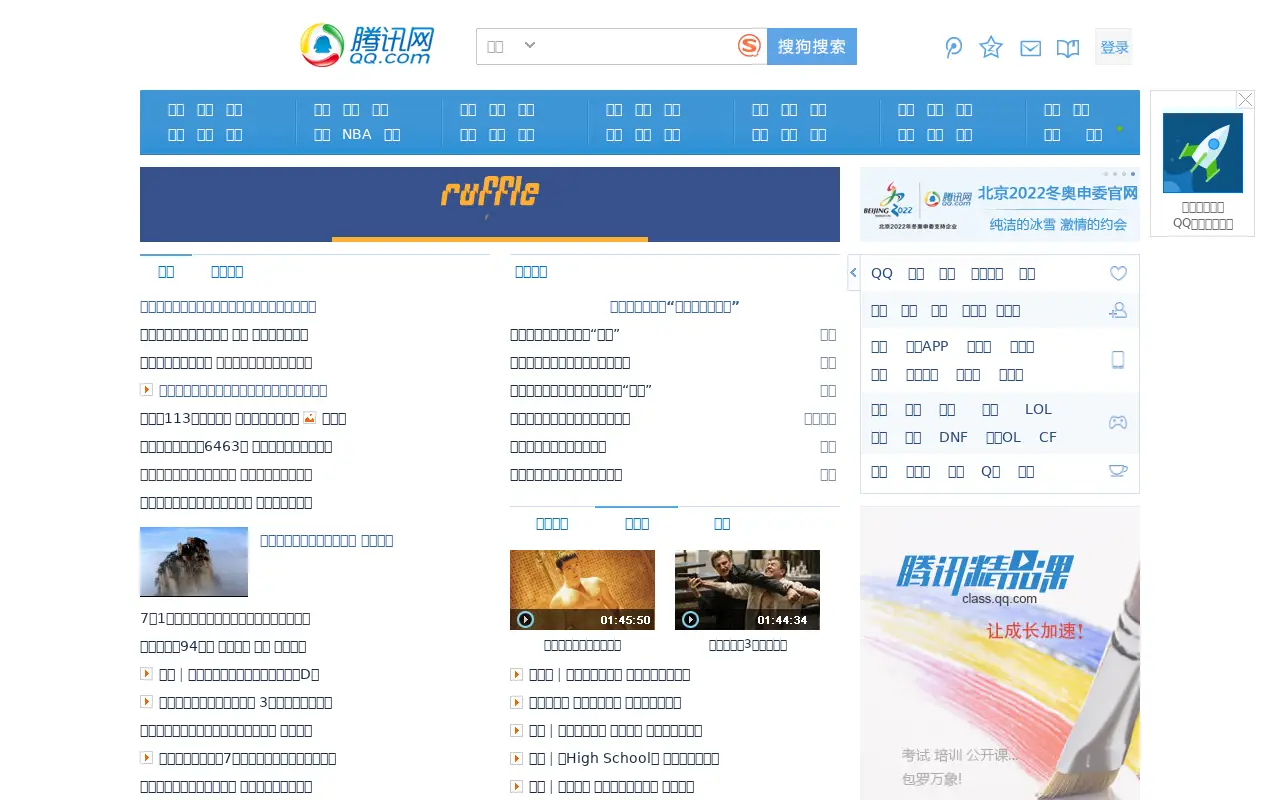Open the CF game link

[x=1048, y=437]
